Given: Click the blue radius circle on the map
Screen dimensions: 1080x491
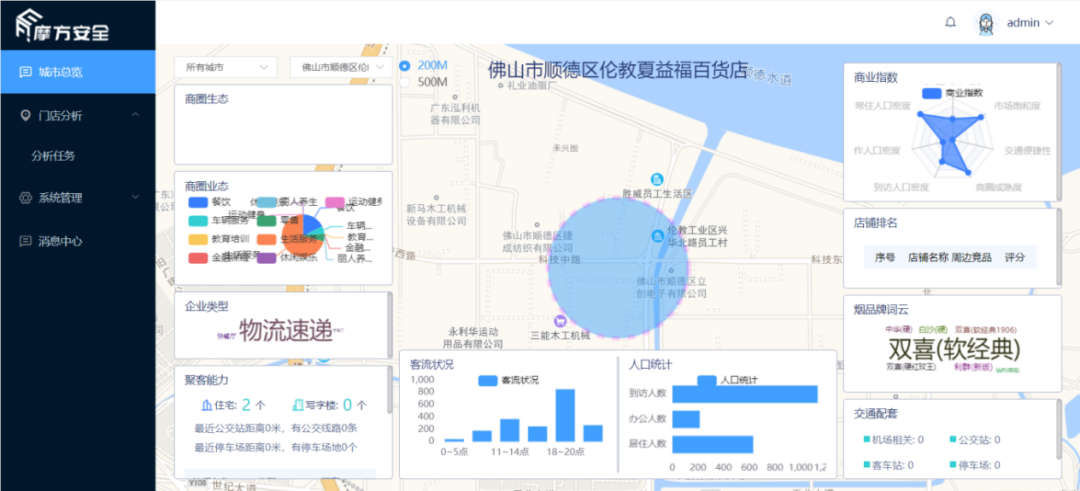Looking at the screenshot, I should click(619, 269).
